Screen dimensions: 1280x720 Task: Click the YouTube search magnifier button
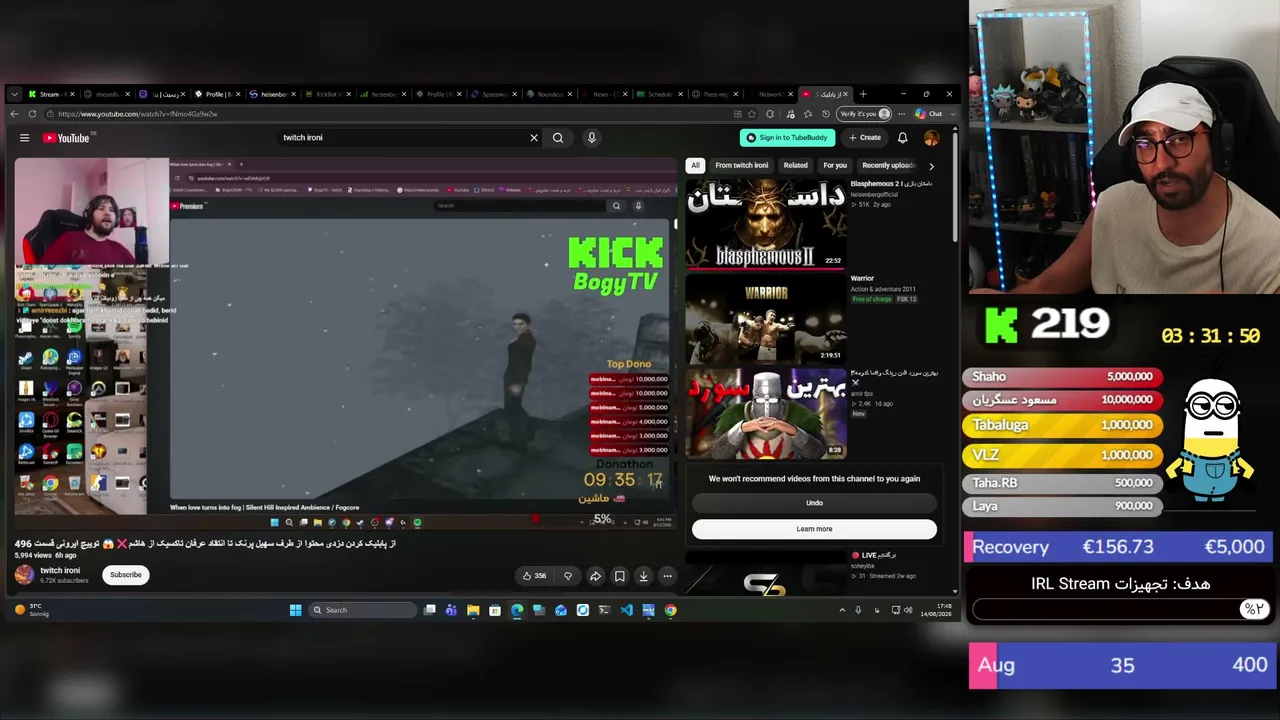(x=558, y=138)
